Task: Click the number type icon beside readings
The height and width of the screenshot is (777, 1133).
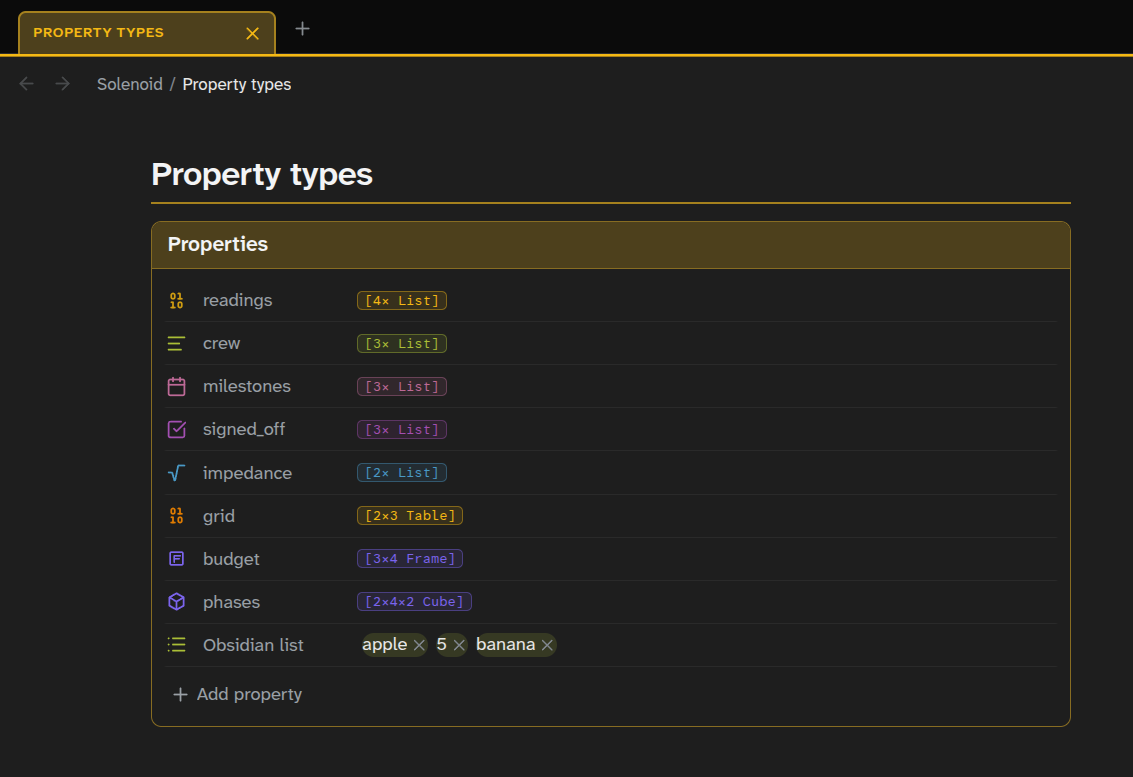Action: tap(176, 301)
